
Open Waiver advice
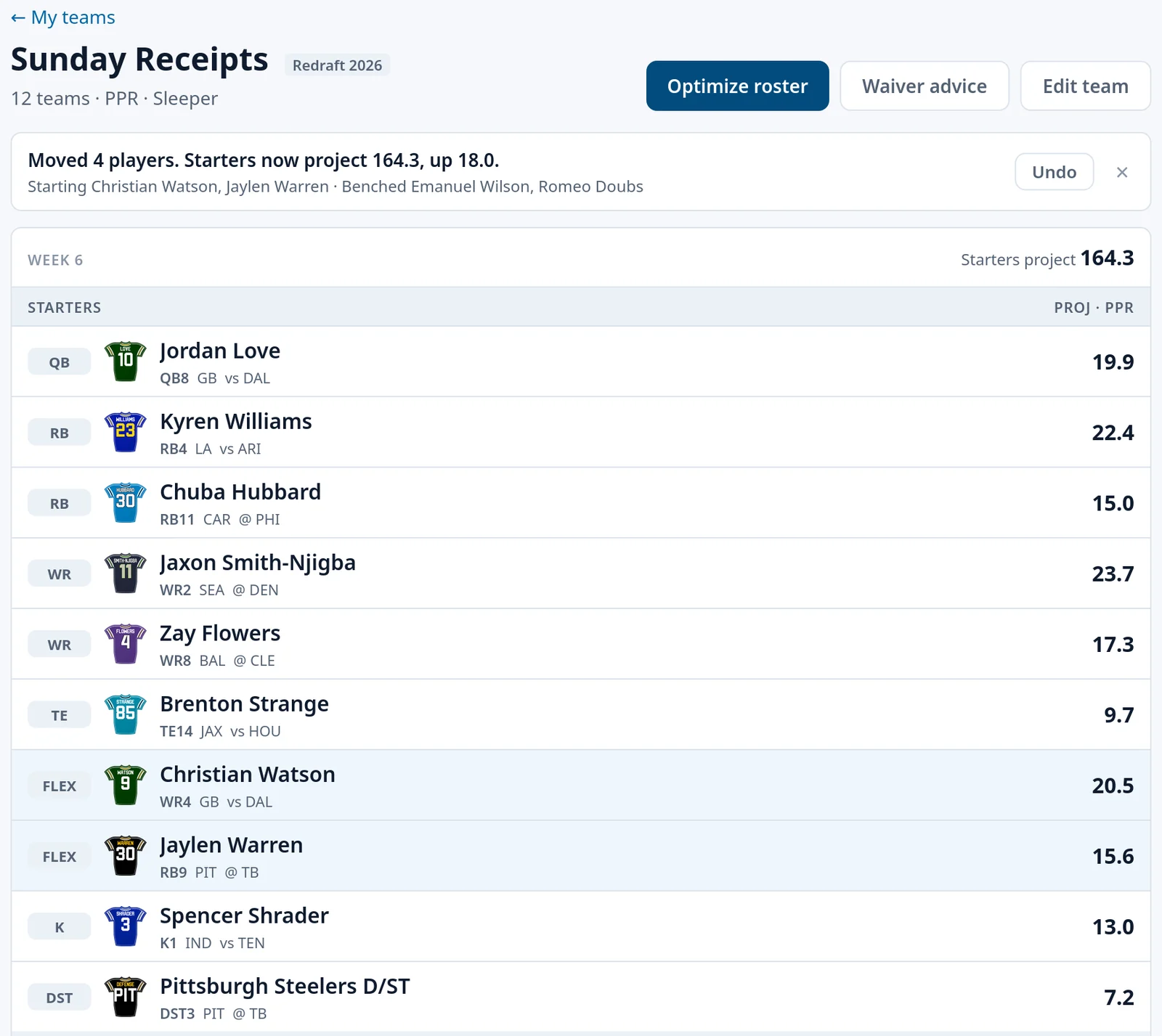point(925,86)
